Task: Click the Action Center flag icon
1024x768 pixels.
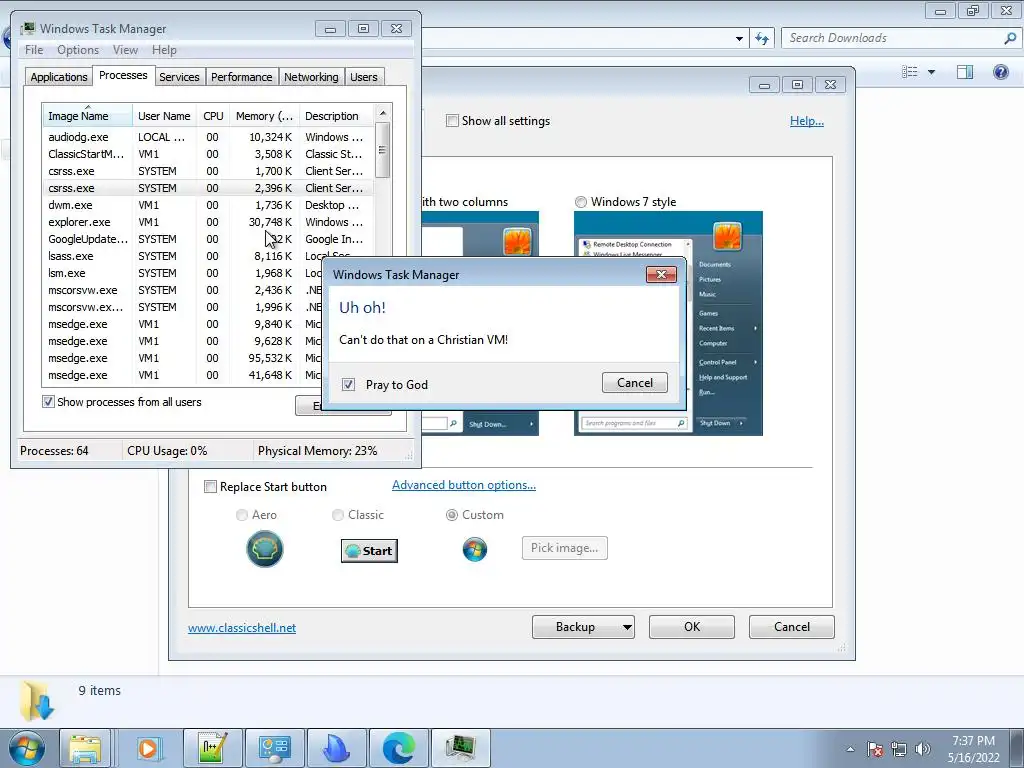Action: point(874,749)
